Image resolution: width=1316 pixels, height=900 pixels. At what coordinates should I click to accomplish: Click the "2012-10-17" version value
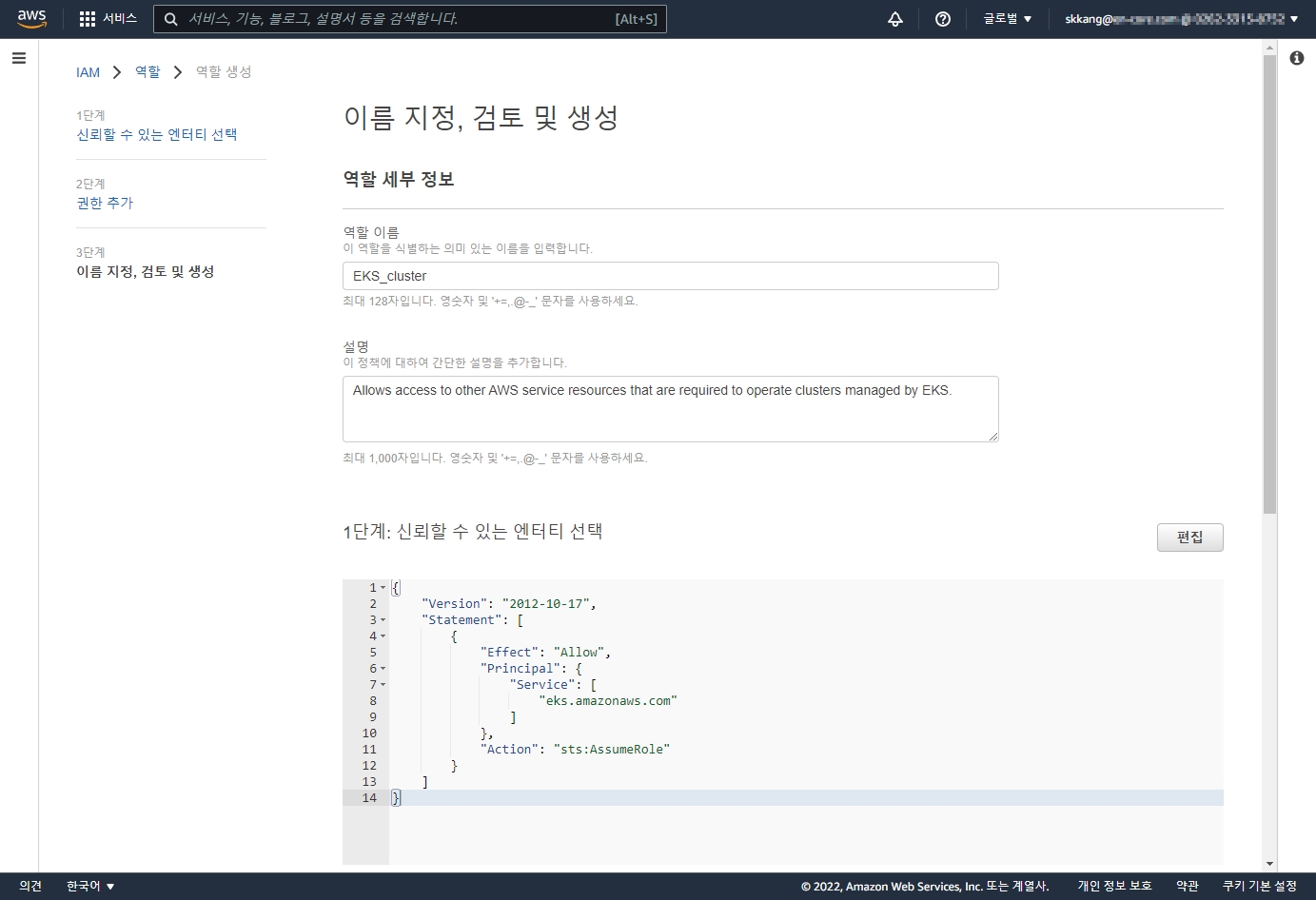pyautogui.click(x=545, y=604)
